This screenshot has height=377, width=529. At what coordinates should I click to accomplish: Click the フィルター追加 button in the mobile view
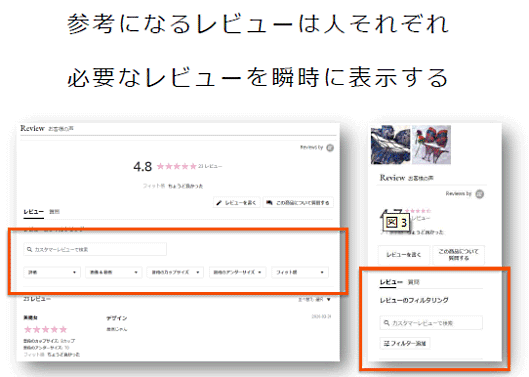click(405, 344)
